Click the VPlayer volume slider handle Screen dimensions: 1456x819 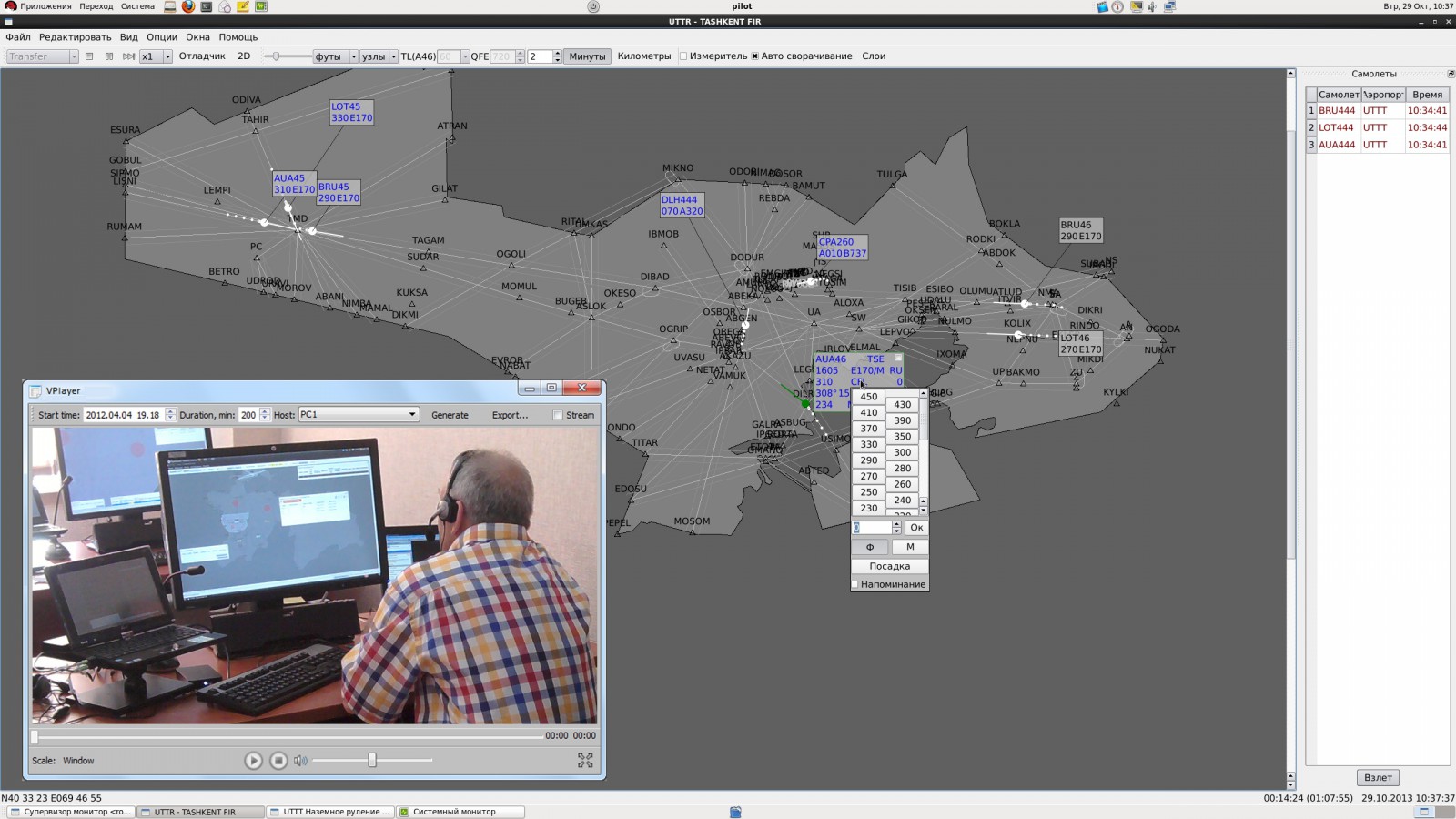(x=371, y=760)
